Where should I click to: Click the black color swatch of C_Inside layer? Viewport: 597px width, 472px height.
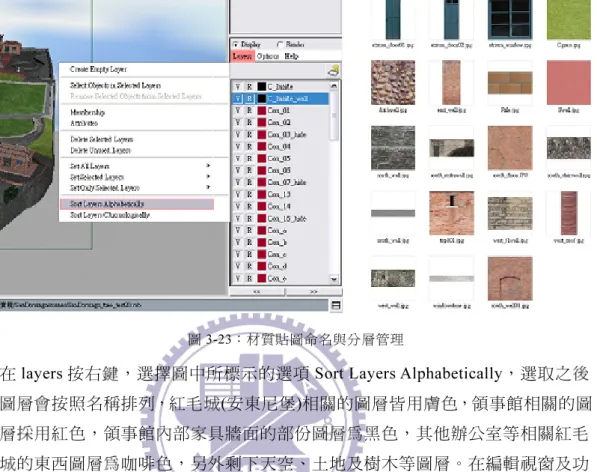262,87
